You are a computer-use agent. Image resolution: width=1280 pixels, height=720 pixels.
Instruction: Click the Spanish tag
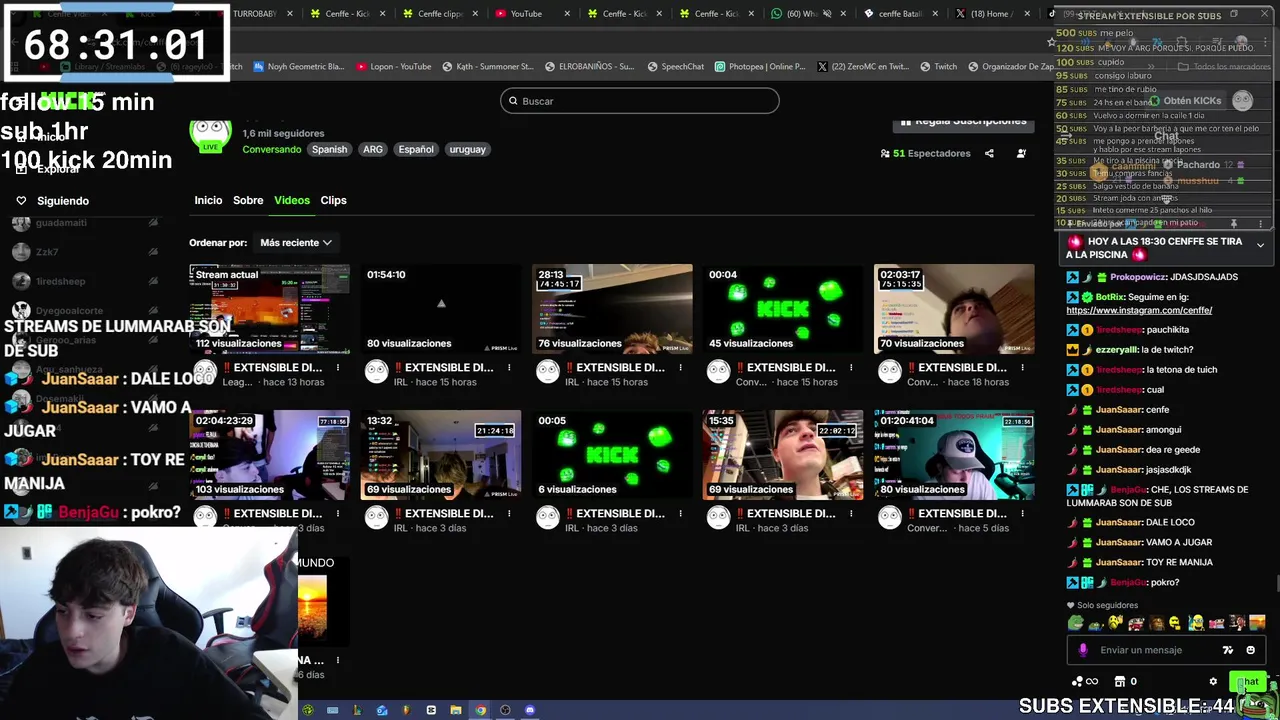click(329, 149)
